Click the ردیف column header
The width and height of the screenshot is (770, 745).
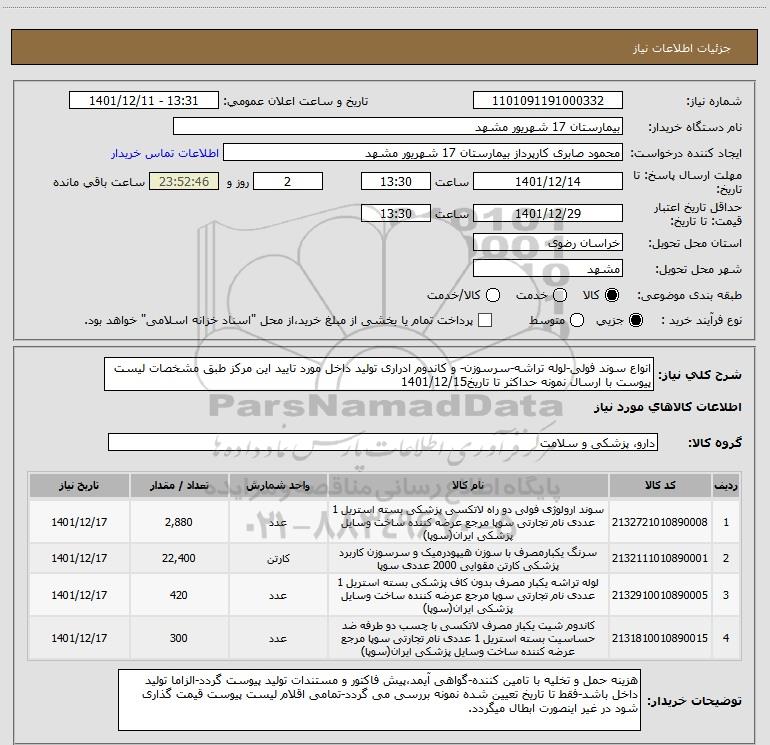click(x=726, y=485)
